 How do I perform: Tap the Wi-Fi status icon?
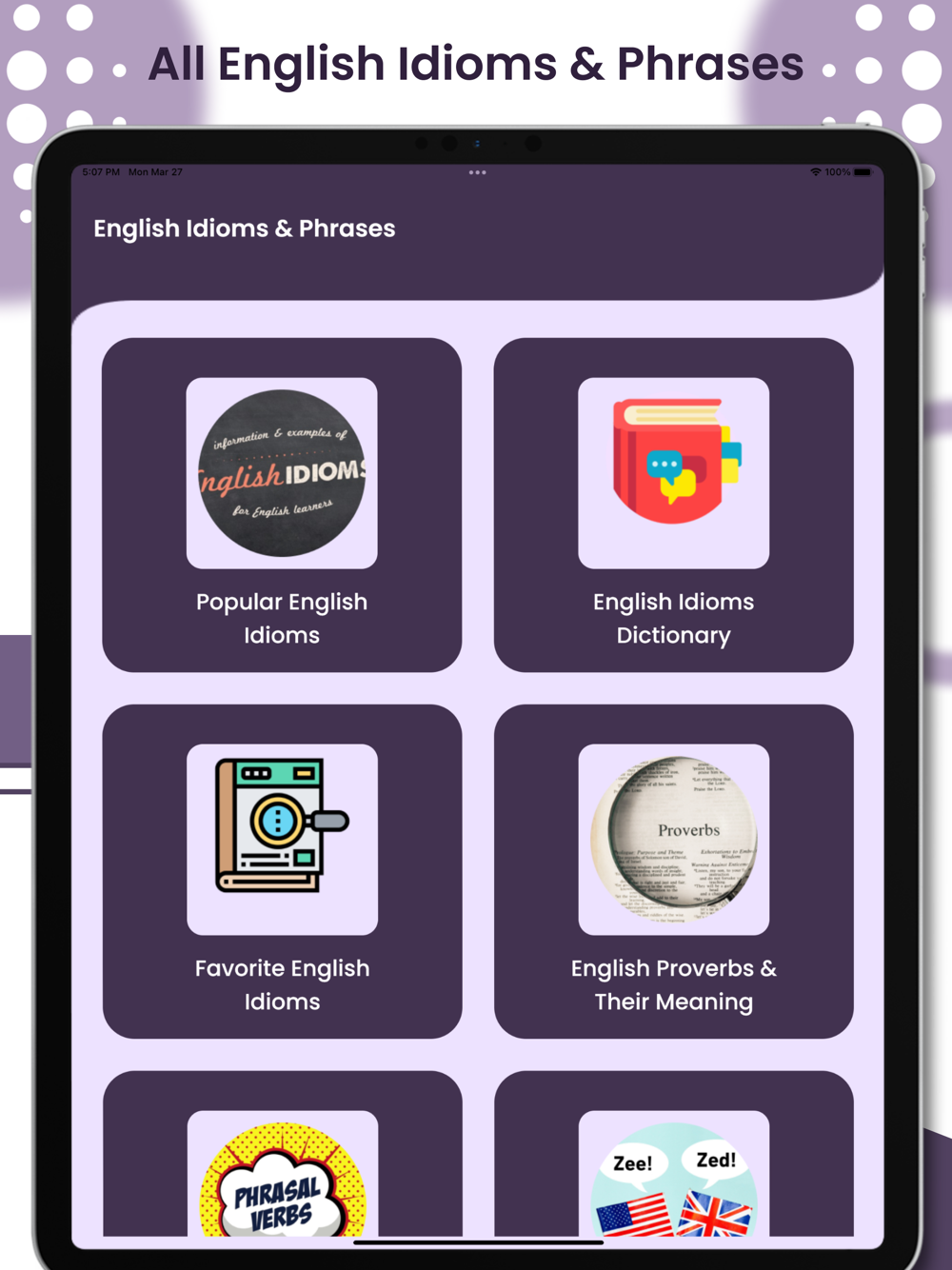(x=816, y=172)
